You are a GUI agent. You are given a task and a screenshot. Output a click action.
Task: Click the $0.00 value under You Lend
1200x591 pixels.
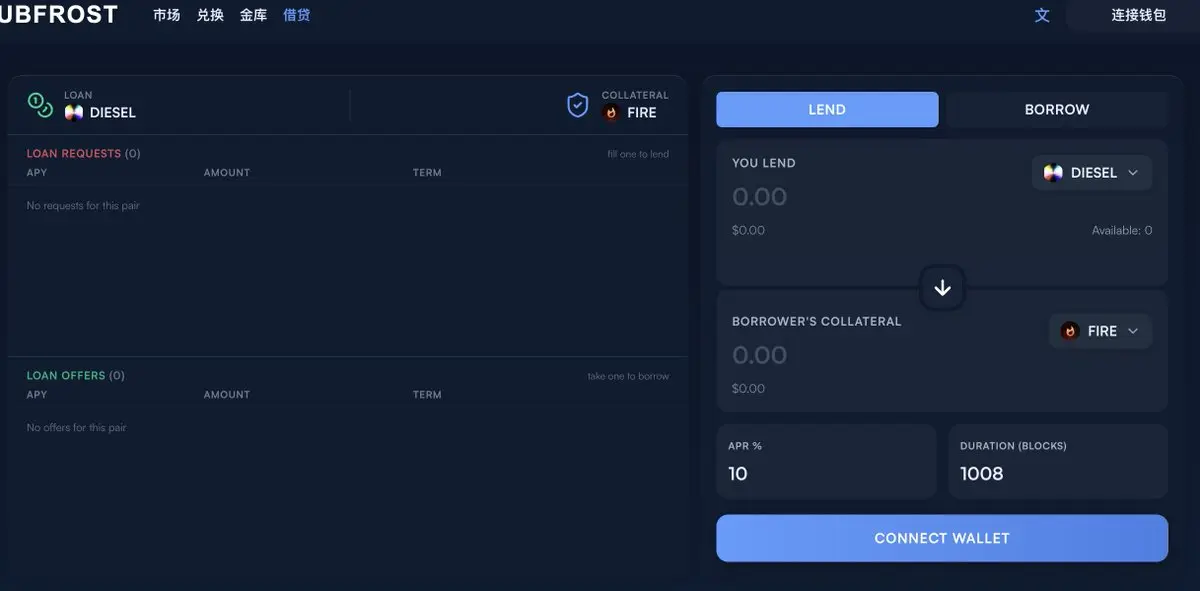click(x=748, y=230)
